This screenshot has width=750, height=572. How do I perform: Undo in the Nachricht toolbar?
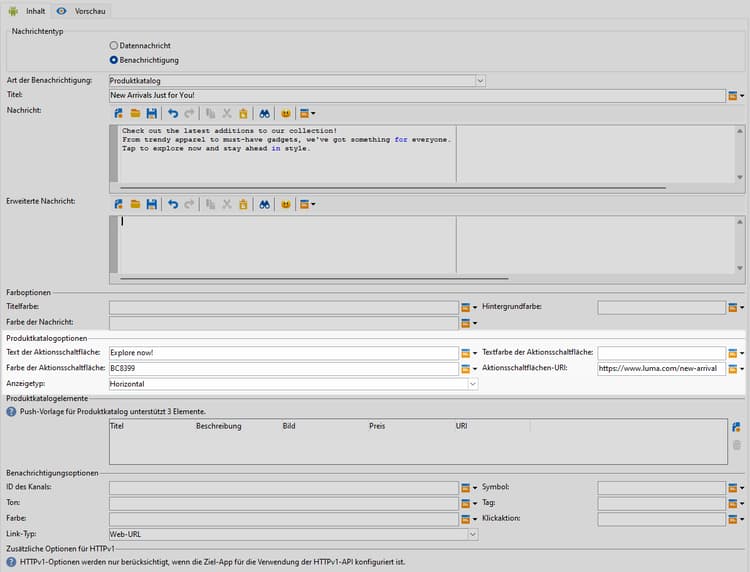click(x=173, y=113)
